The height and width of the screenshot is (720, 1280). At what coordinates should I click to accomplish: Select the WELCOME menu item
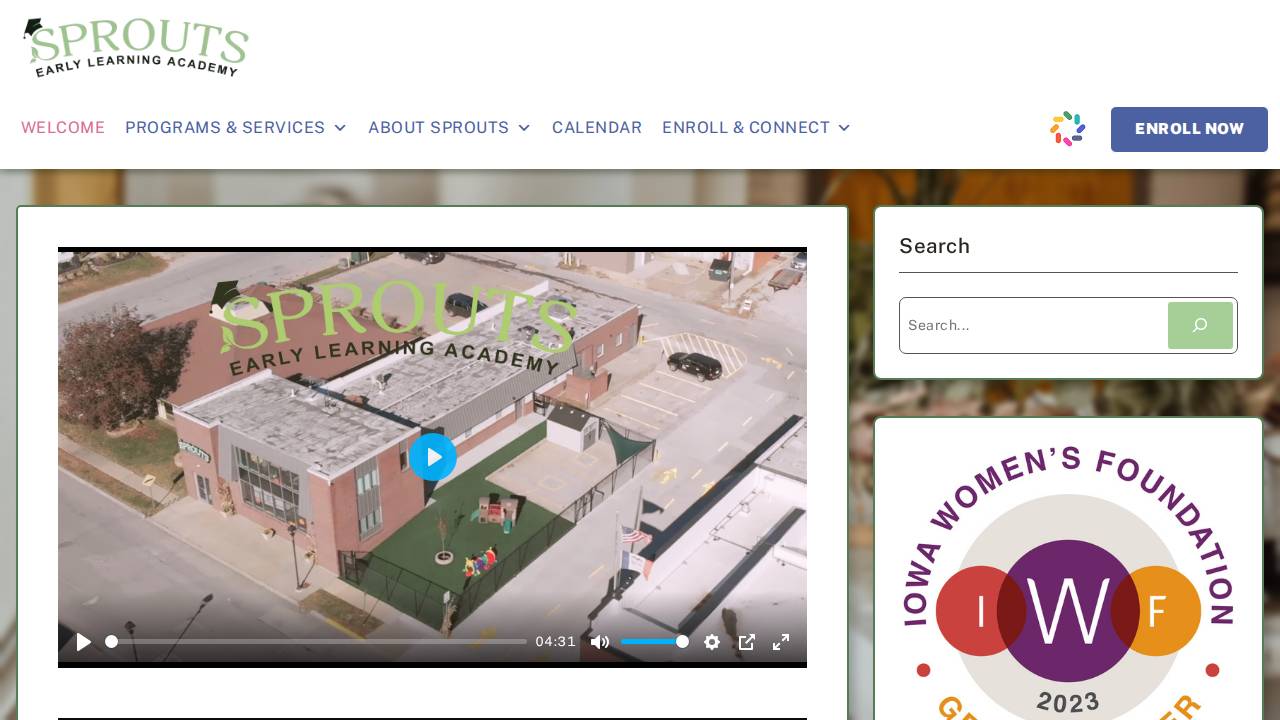63,128
